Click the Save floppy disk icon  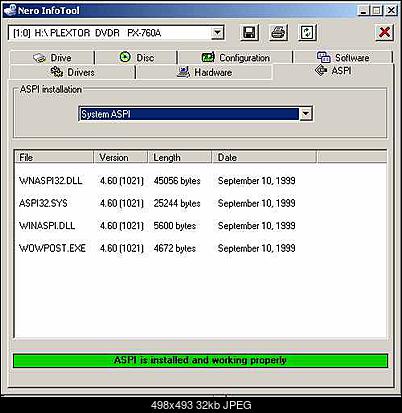pos(249,32)
